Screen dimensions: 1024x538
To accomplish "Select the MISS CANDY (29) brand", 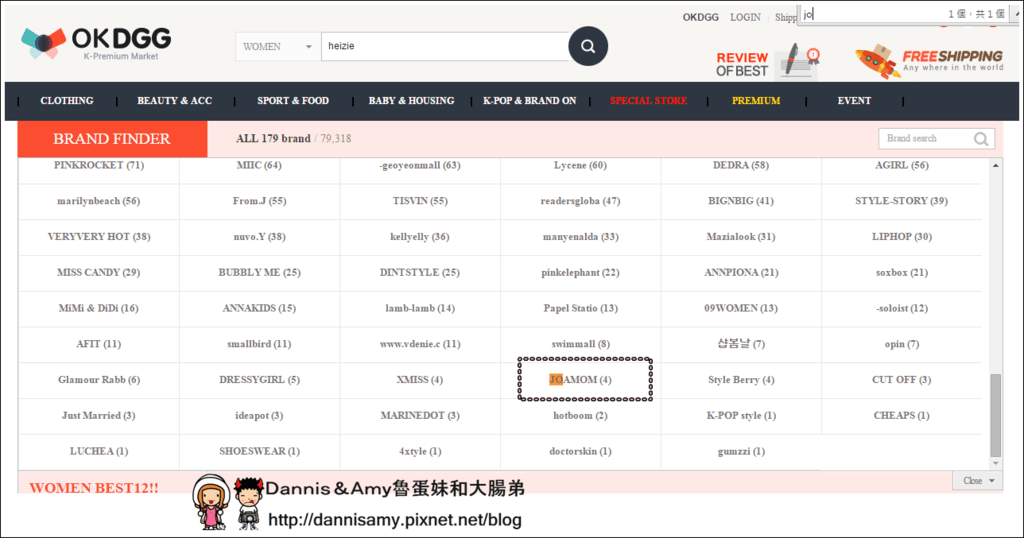I will pyautogui.click(x=99, y=272).
